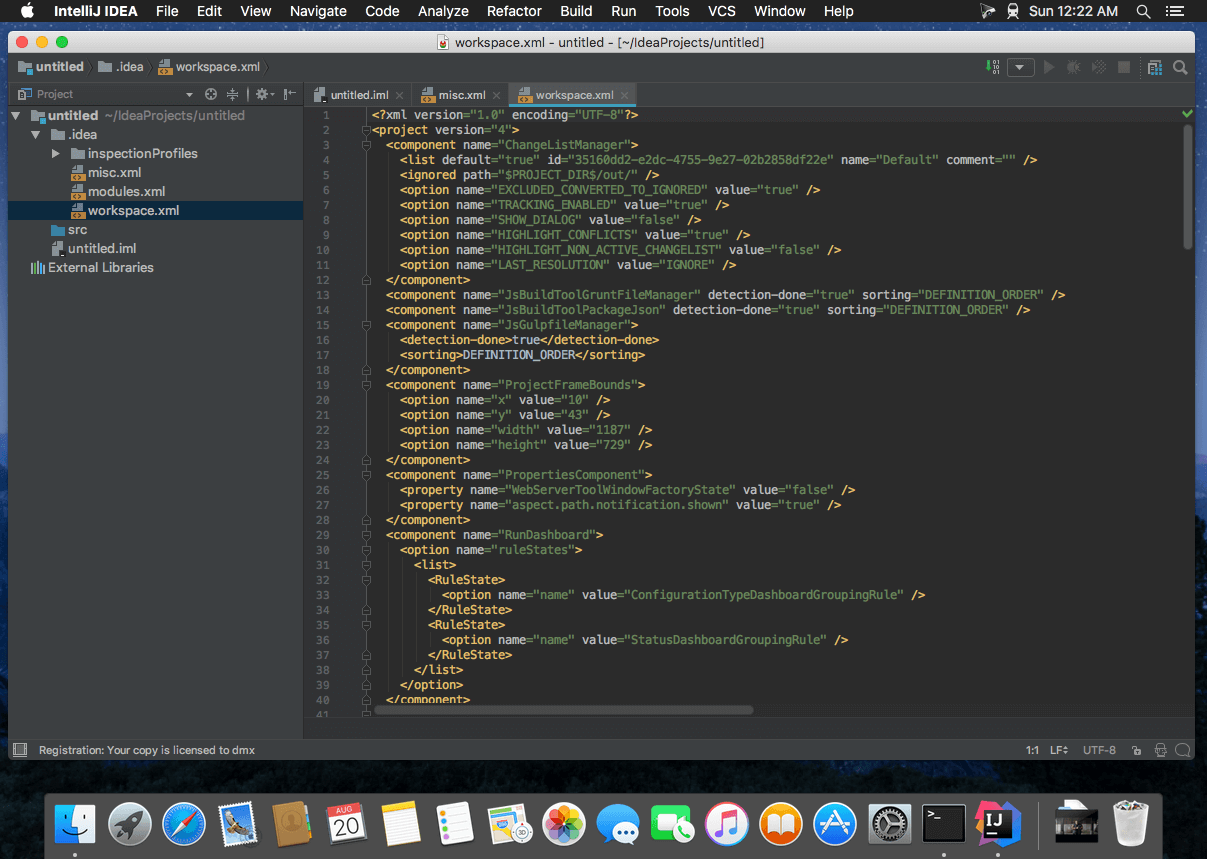Close the untitled.iml tab
The width and height of the screenshot is (1207, 859).
(x=399, y=96)
